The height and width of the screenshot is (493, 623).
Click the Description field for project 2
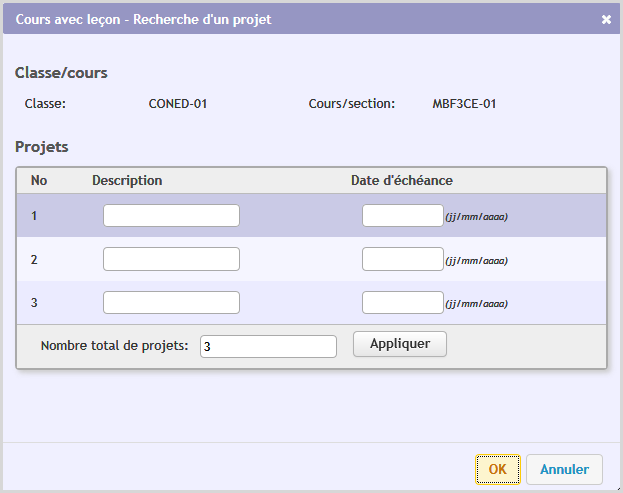tap(171, 259)
